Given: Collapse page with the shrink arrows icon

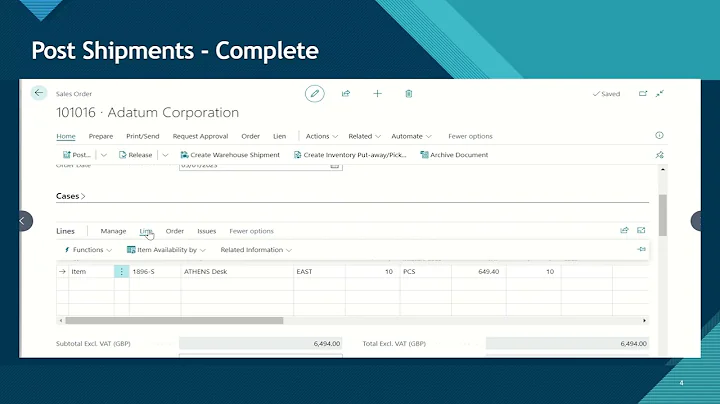Looking at the screenshot, I should tap(660, 94).
